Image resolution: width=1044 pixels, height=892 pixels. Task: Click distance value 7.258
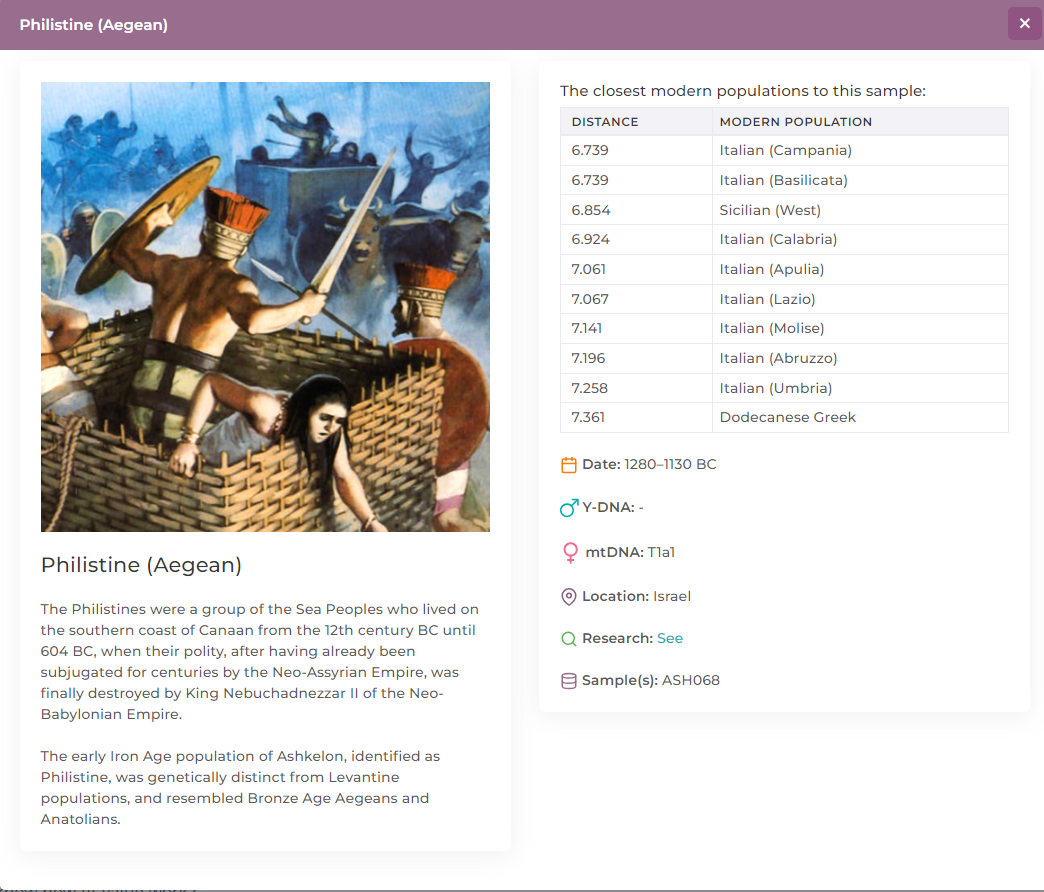590,389
